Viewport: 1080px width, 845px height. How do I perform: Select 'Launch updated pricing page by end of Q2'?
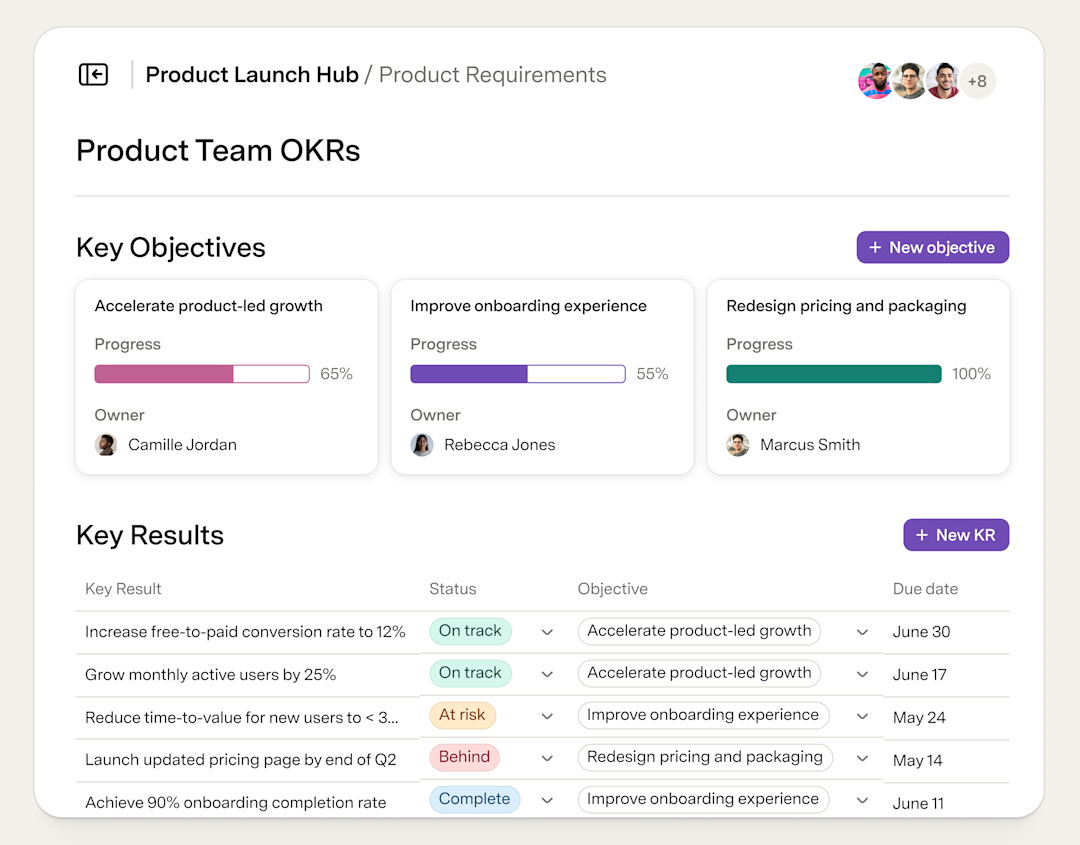coord(241,760)
